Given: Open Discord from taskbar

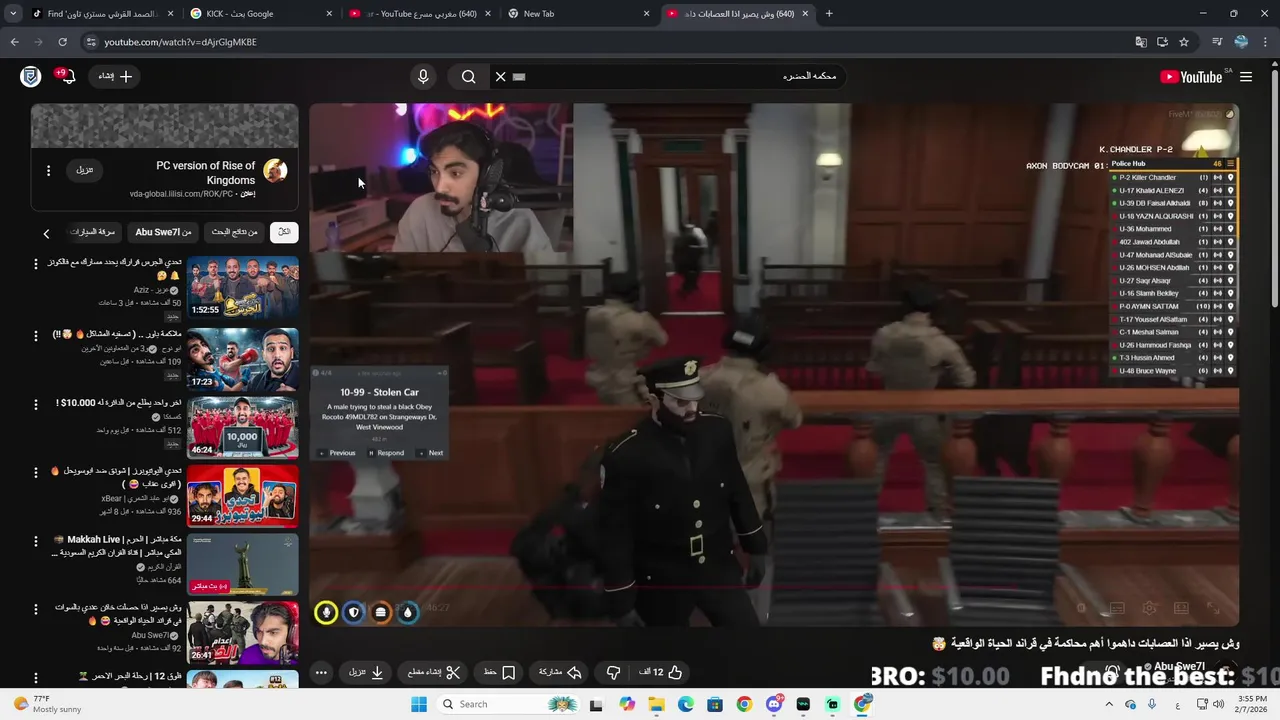Looking at the screenshot, I should [x=773, y=704].
